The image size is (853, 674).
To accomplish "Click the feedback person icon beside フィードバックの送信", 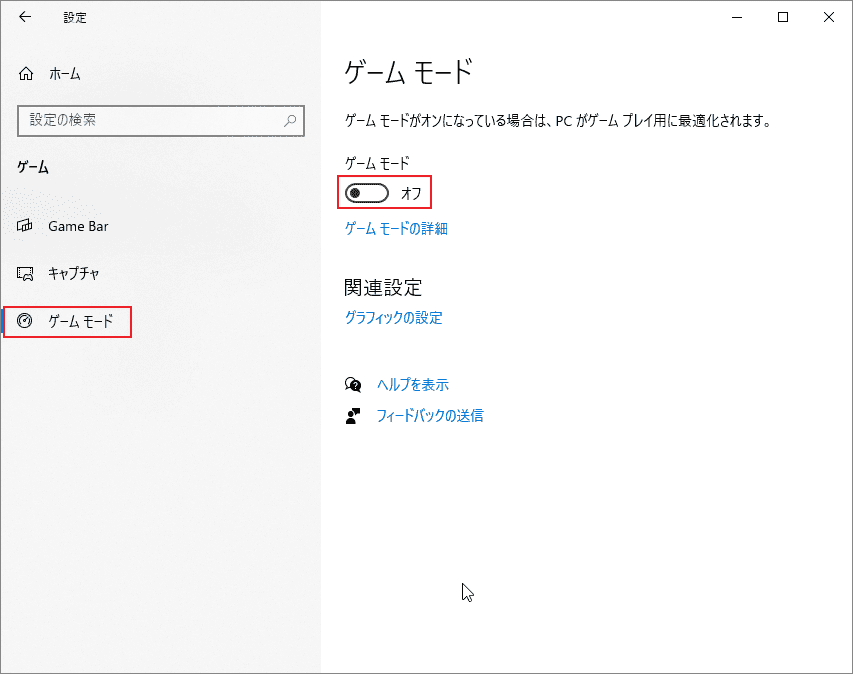I will (353, 415).
